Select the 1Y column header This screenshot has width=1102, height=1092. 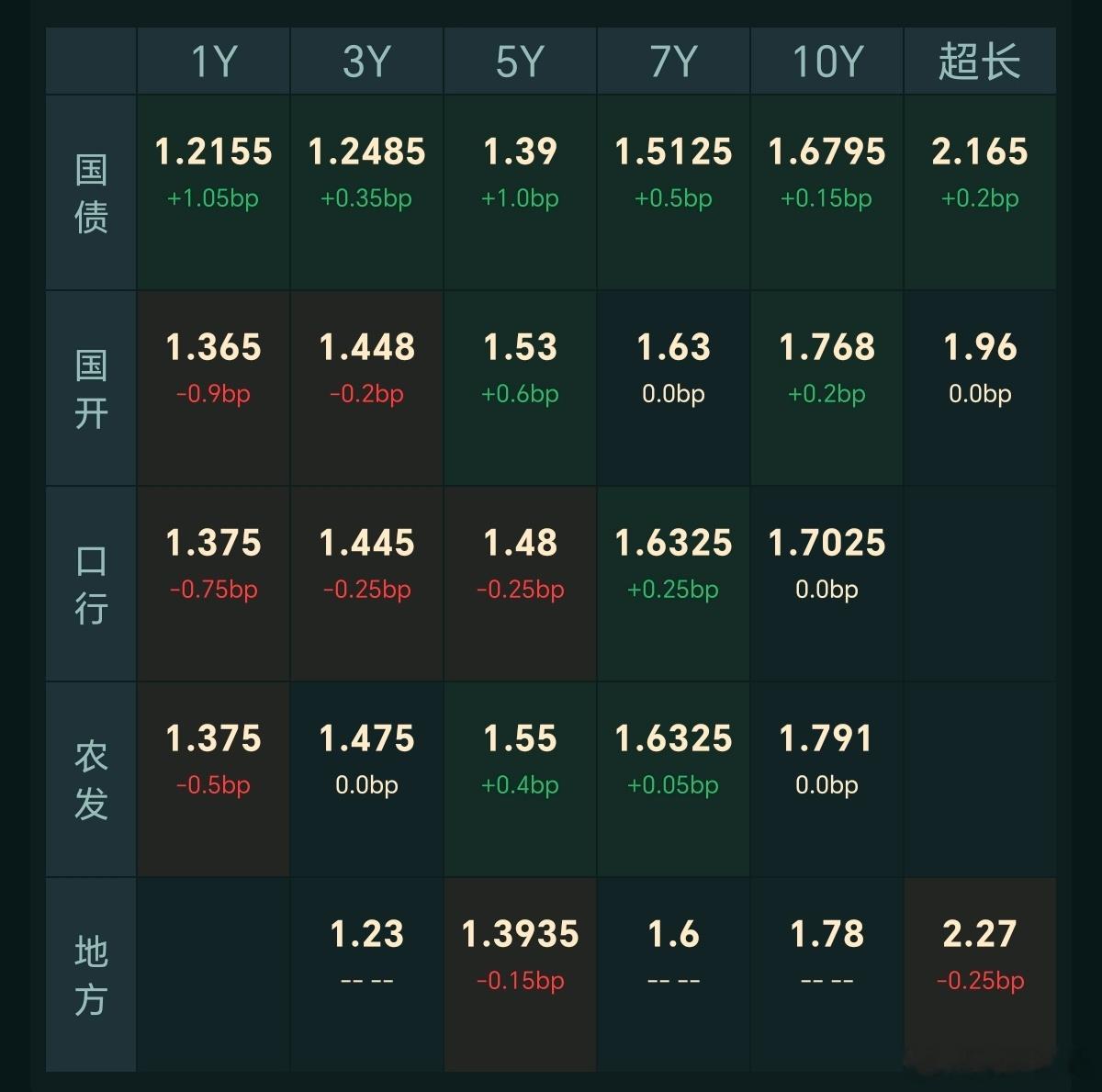213,61
